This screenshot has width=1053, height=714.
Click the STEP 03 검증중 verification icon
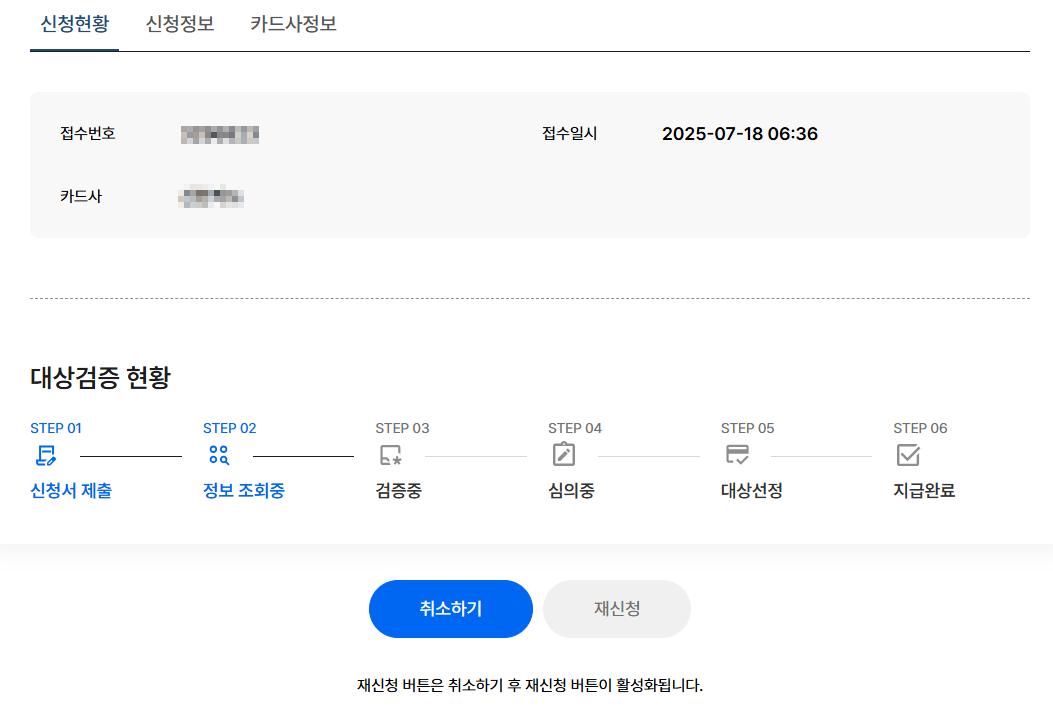(x=389, y=457)
